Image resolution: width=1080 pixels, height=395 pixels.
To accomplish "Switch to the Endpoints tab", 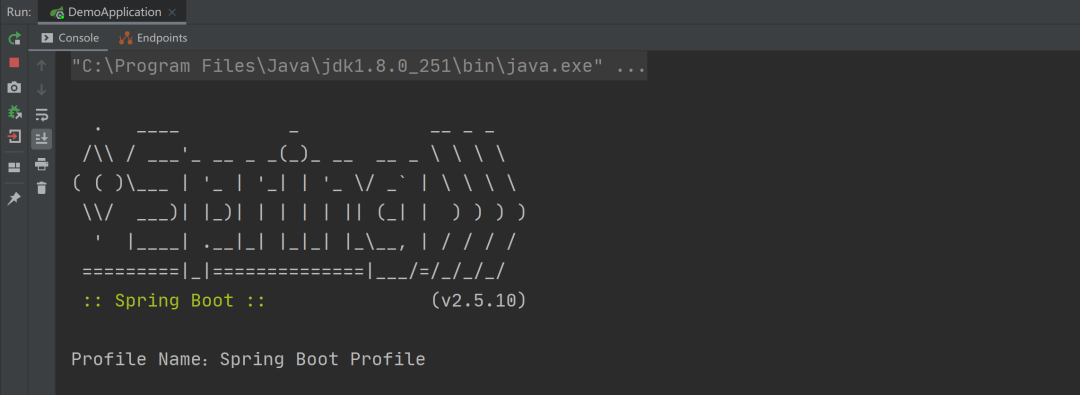I will 153,38.
